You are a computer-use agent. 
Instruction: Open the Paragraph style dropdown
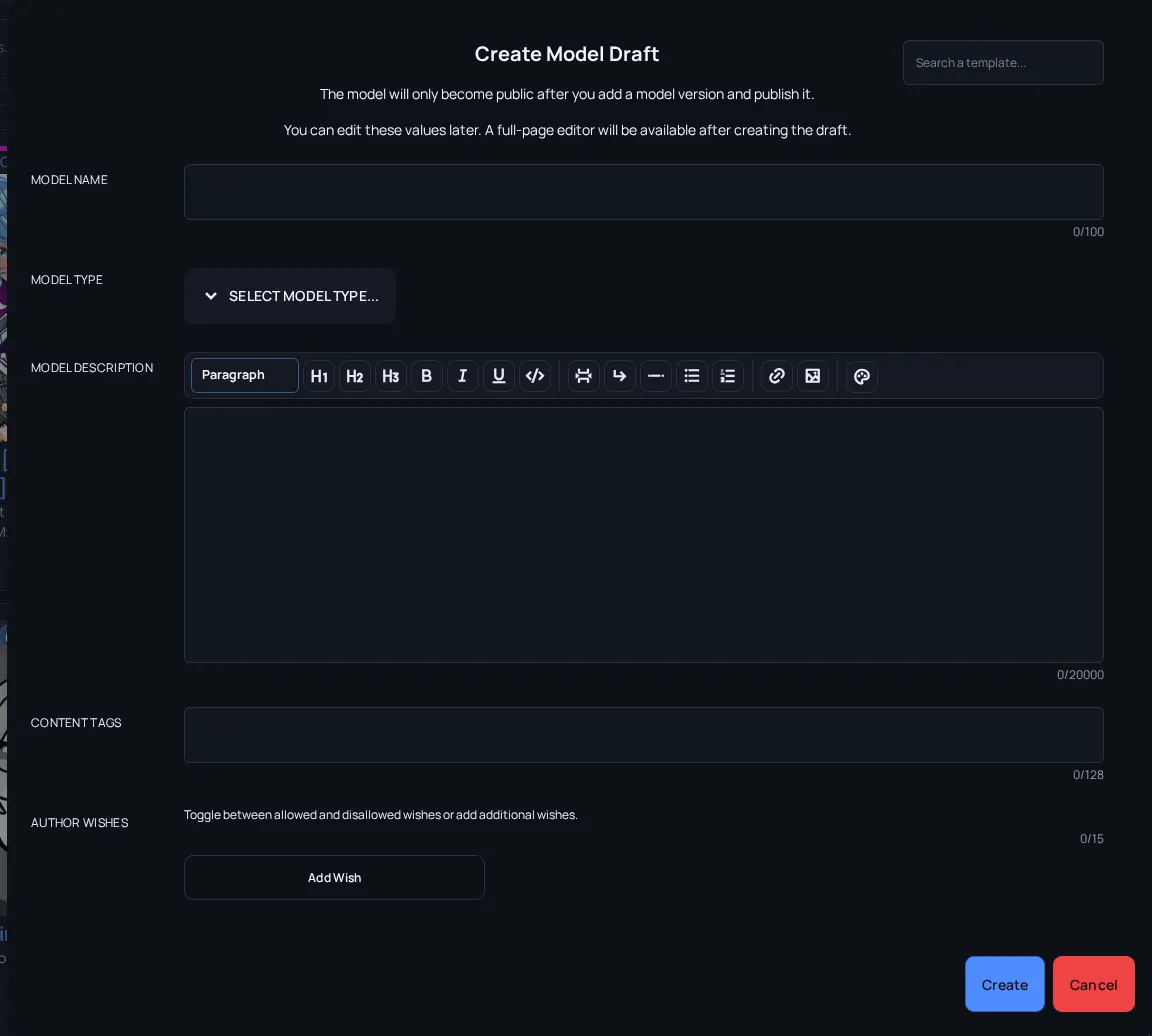pos(245,375)
